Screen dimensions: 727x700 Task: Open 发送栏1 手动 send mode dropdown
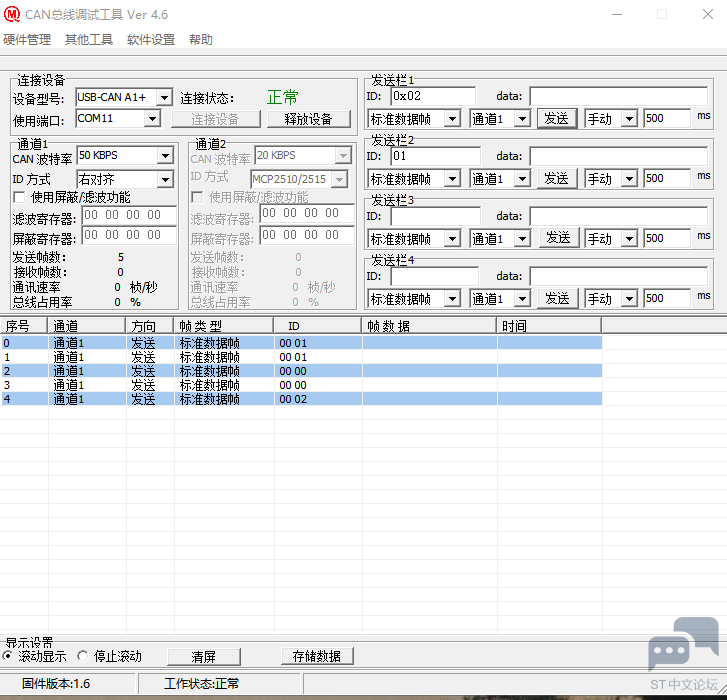point(629,119)
